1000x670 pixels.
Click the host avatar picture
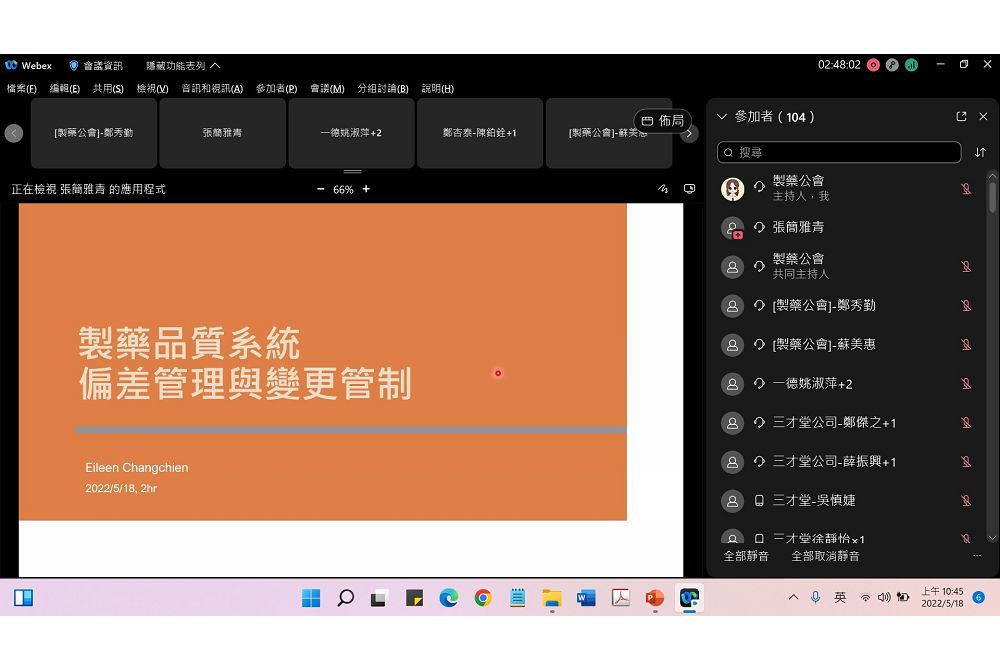click(732, 189)
